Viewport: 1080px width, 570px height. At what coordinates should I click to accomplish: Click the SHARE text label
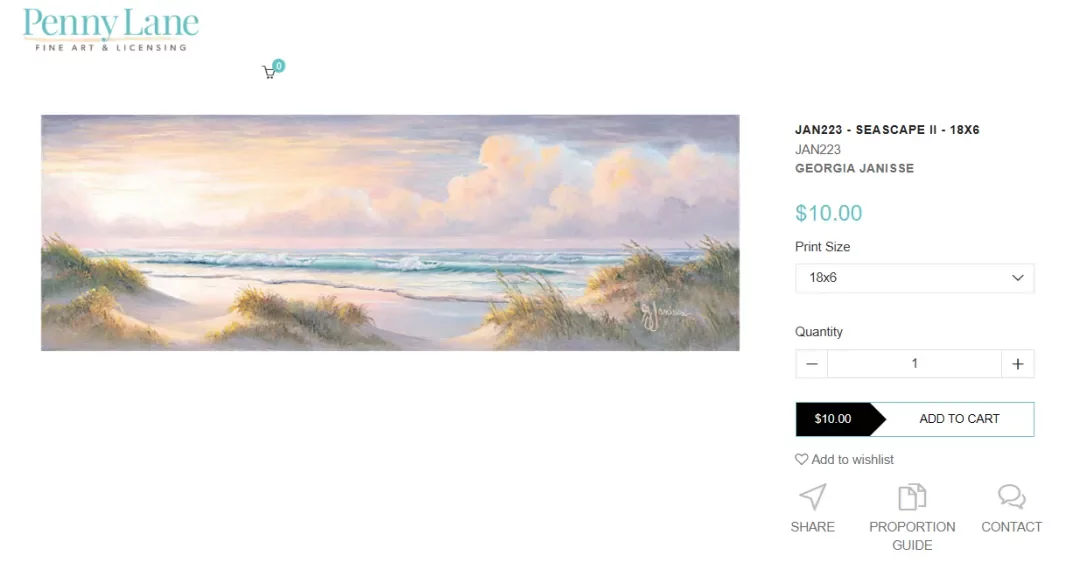(812, 527)
